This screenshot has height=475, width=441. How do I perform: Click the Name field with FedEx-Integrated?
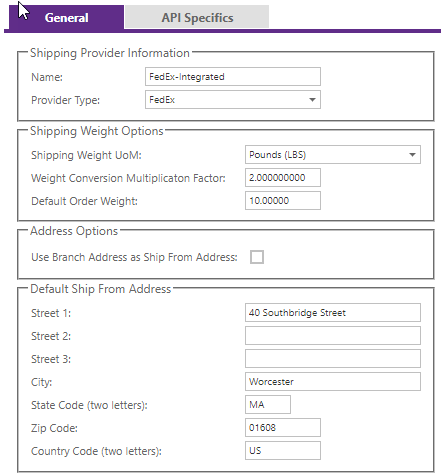tap(233, 77)
